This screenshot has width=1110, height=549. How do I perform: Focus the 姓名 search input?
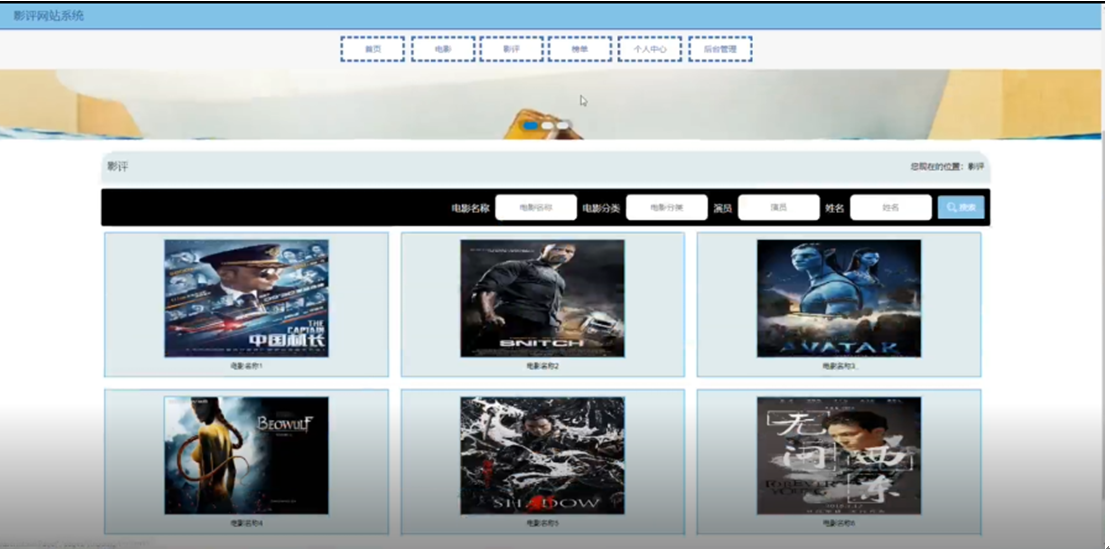(x=891, y=208)
